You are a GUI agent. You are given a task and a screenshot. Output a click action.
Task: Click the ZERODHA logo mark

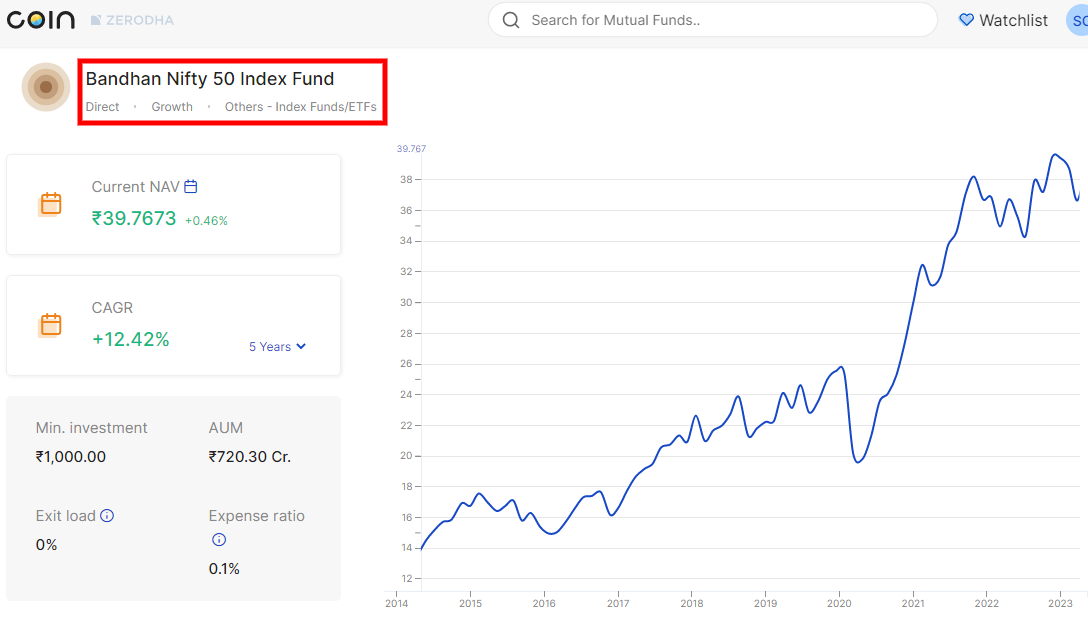[95, 19]
